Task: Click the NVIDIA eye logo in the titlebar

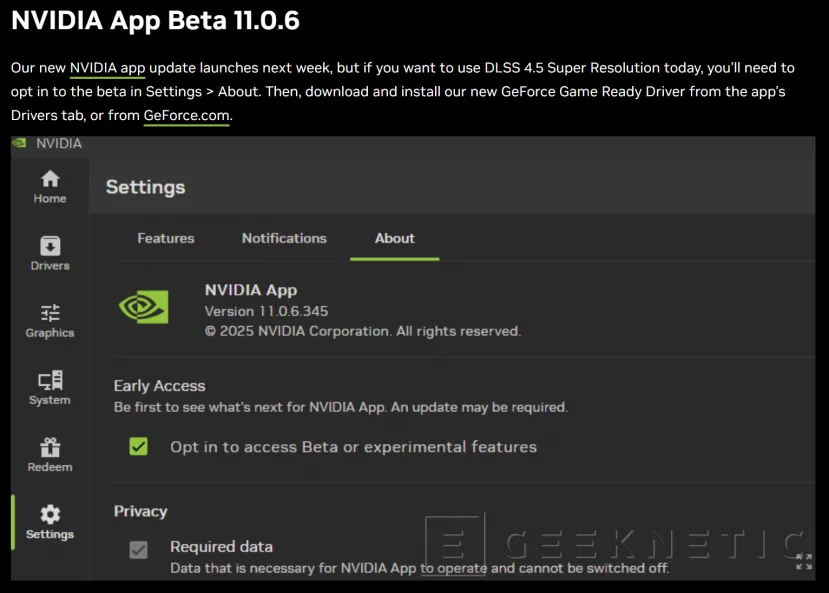Action: (x=17, y=143)
